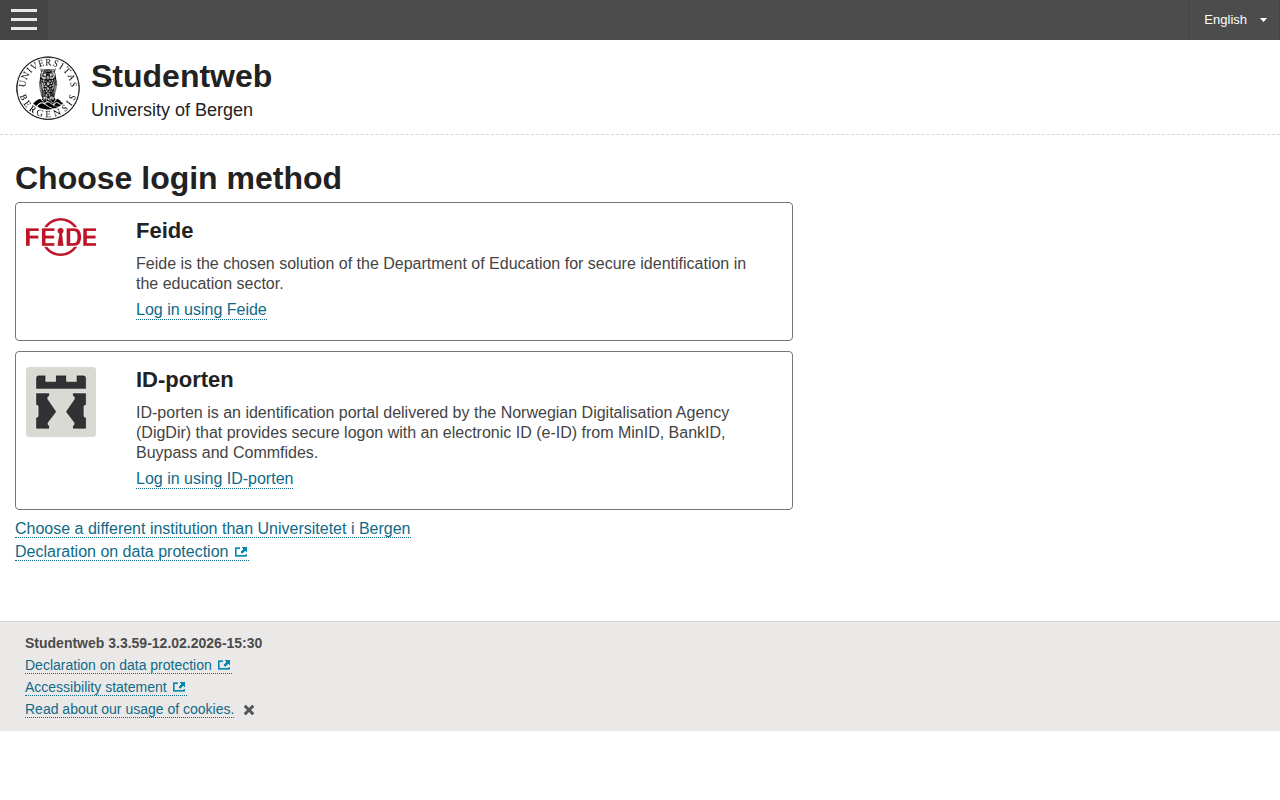Click the University of Bergen owl logo
The height and width of the screenshot is (800, 1280).
coord(47,88)
